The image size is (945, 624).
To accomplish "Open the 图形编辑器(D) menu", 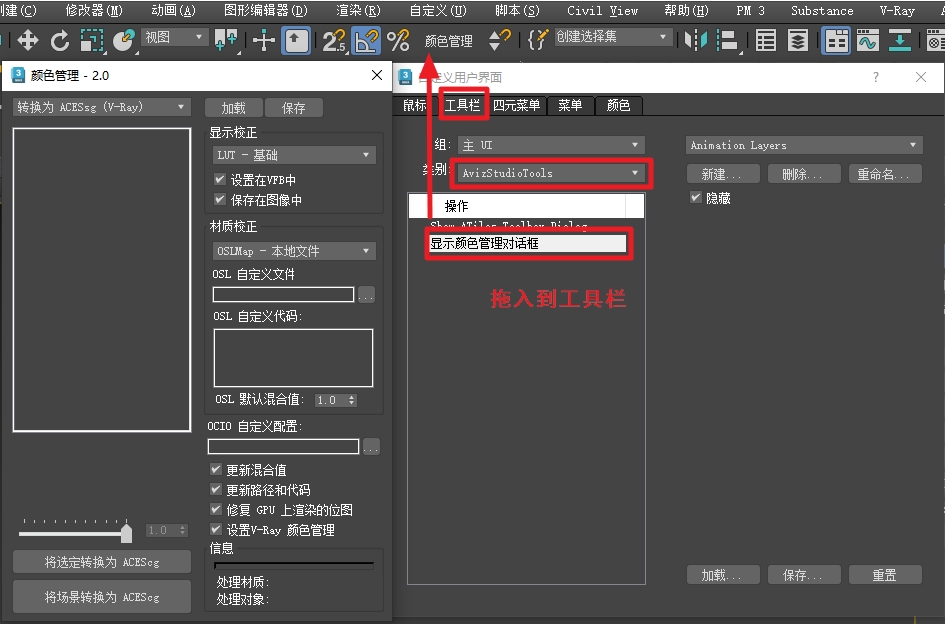I will [266, 11].
